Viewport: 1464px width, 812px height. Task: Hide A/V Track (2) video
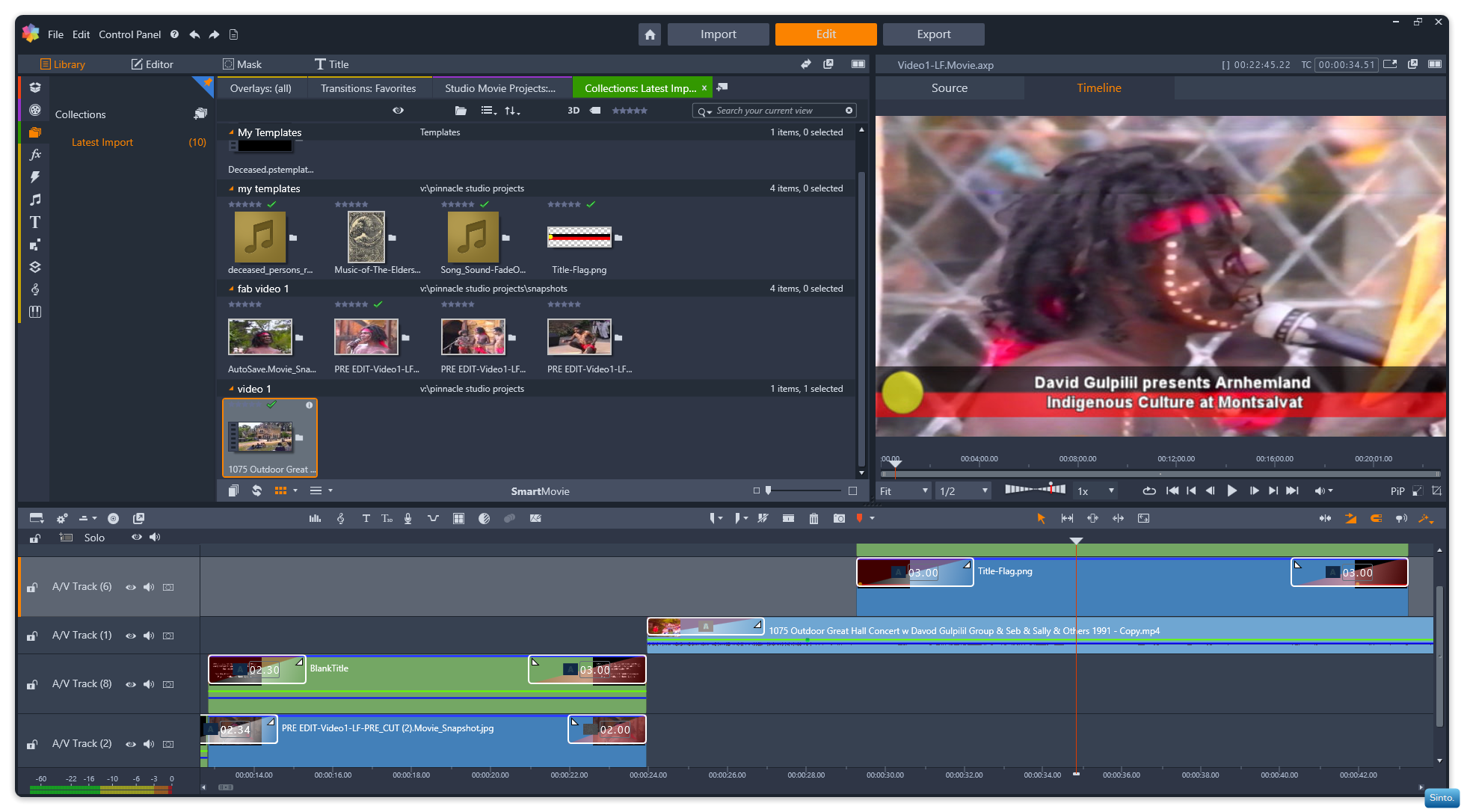pos(131,745)
